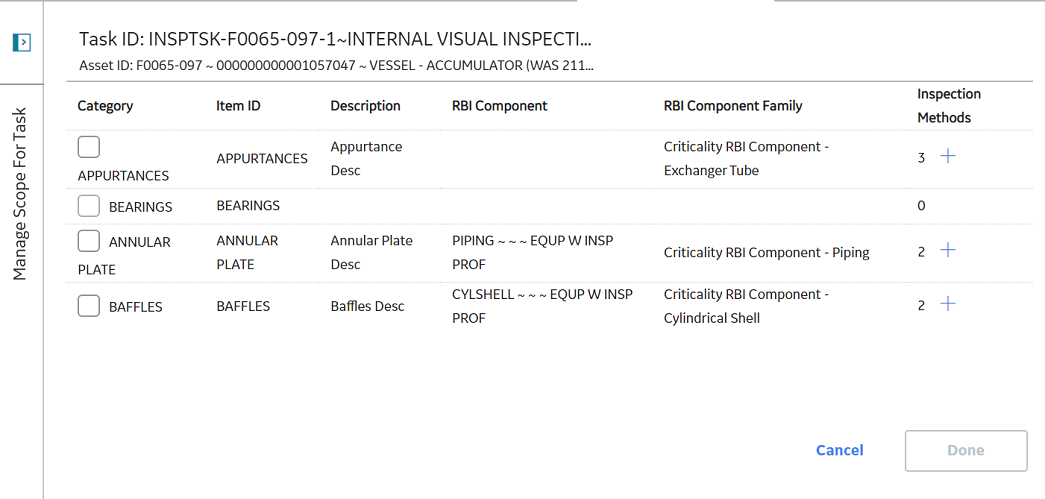Click the Done button
1045x499 pixels.
[966, 451]
